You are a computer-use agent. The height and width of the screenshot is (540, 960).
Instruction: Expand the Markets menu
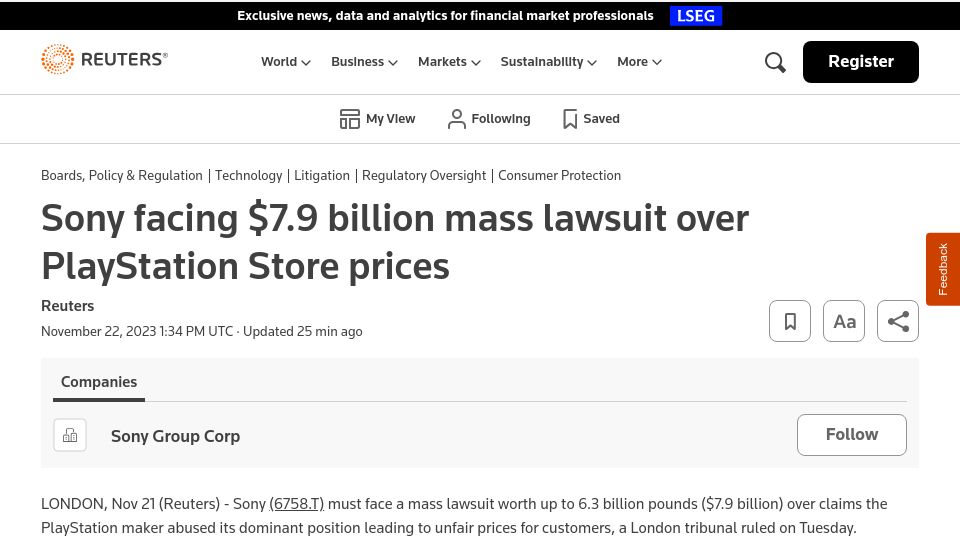pyautogui.click(x=449, y=62)
